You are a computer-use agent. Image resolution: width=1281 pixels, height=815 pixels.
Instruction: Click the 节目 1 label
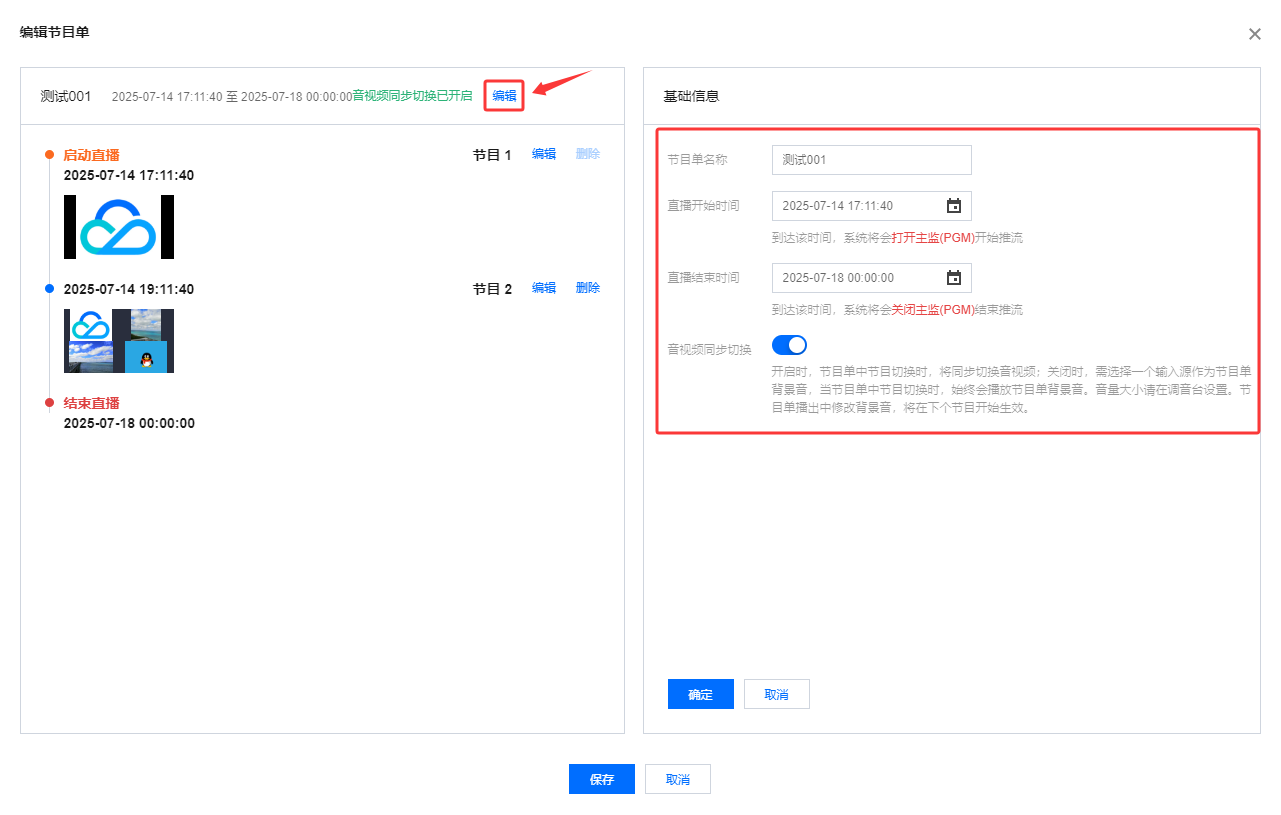492,155
